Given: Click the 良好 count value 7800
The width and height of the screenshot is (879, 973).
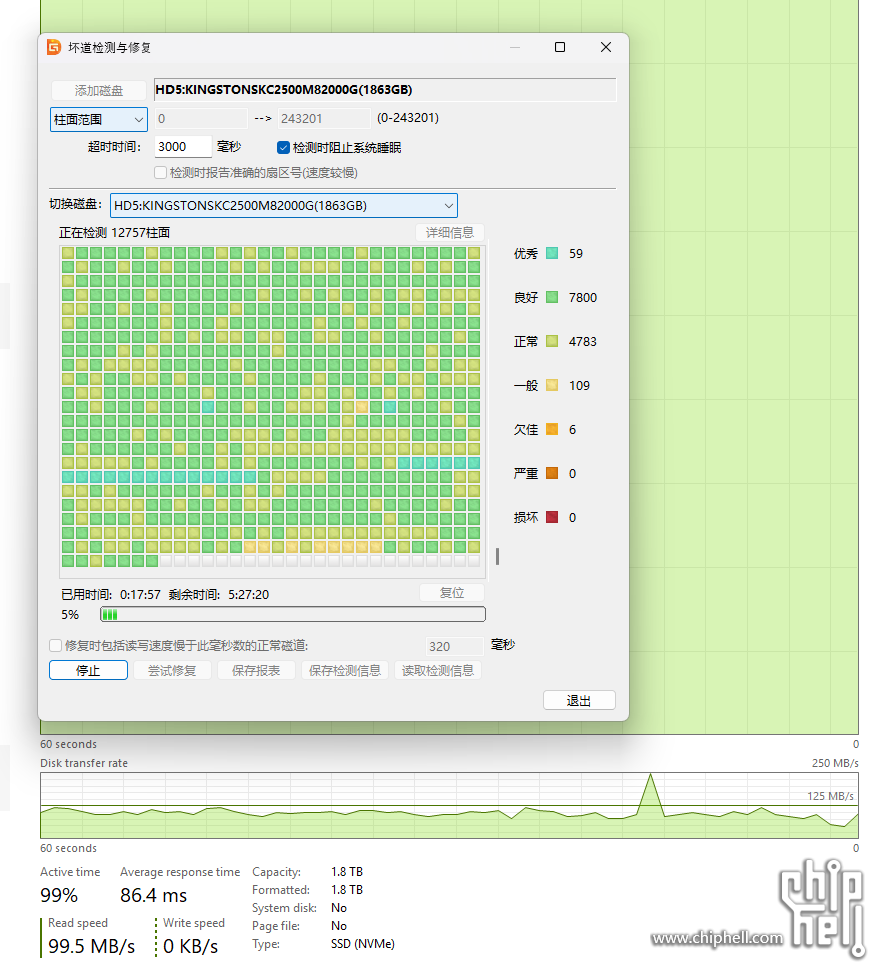Looking at the screenshot, I should click(x=582, y=298).
